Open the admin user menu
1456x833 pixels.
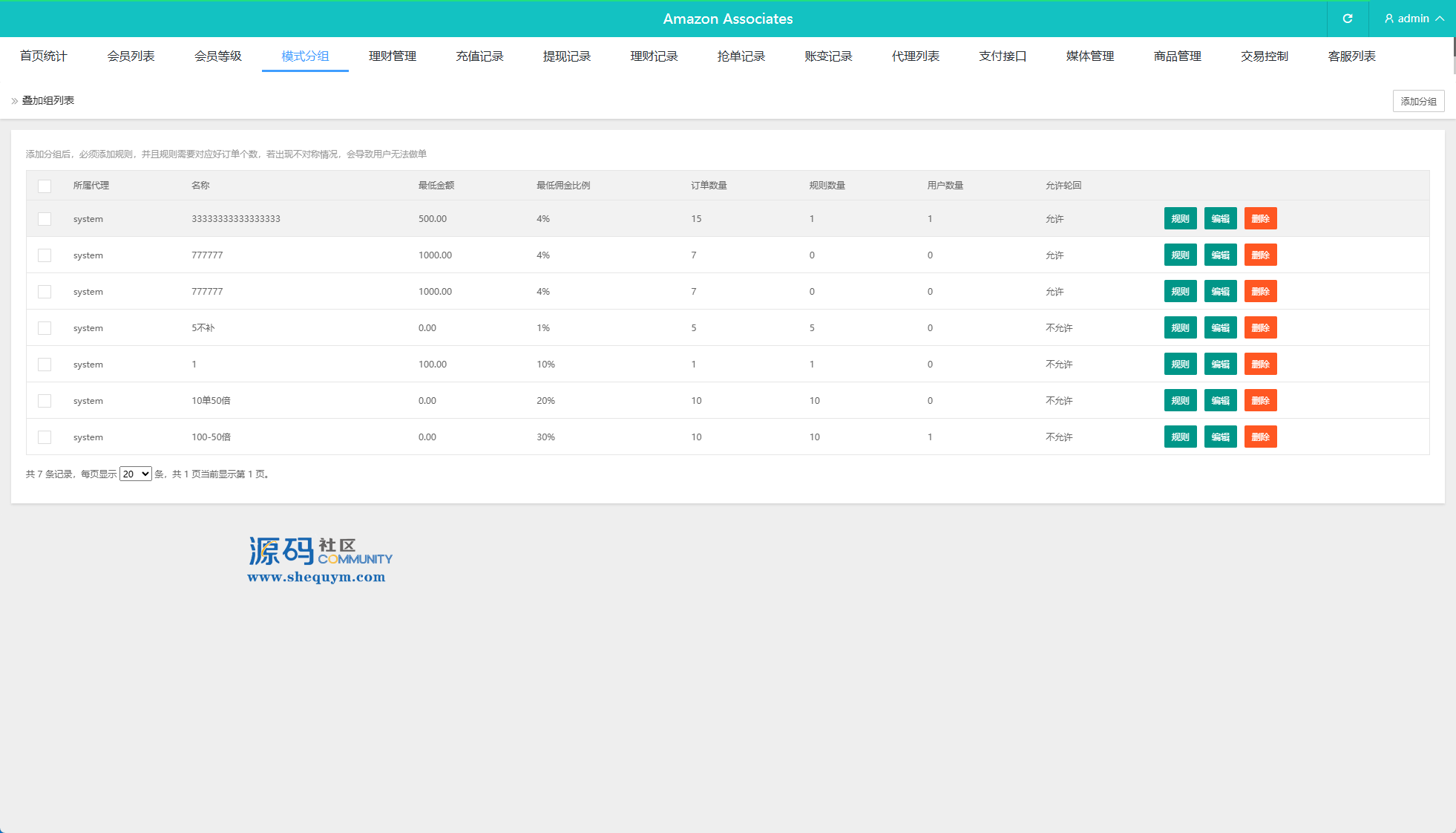pyautogui.click(x=1414, y=19)
